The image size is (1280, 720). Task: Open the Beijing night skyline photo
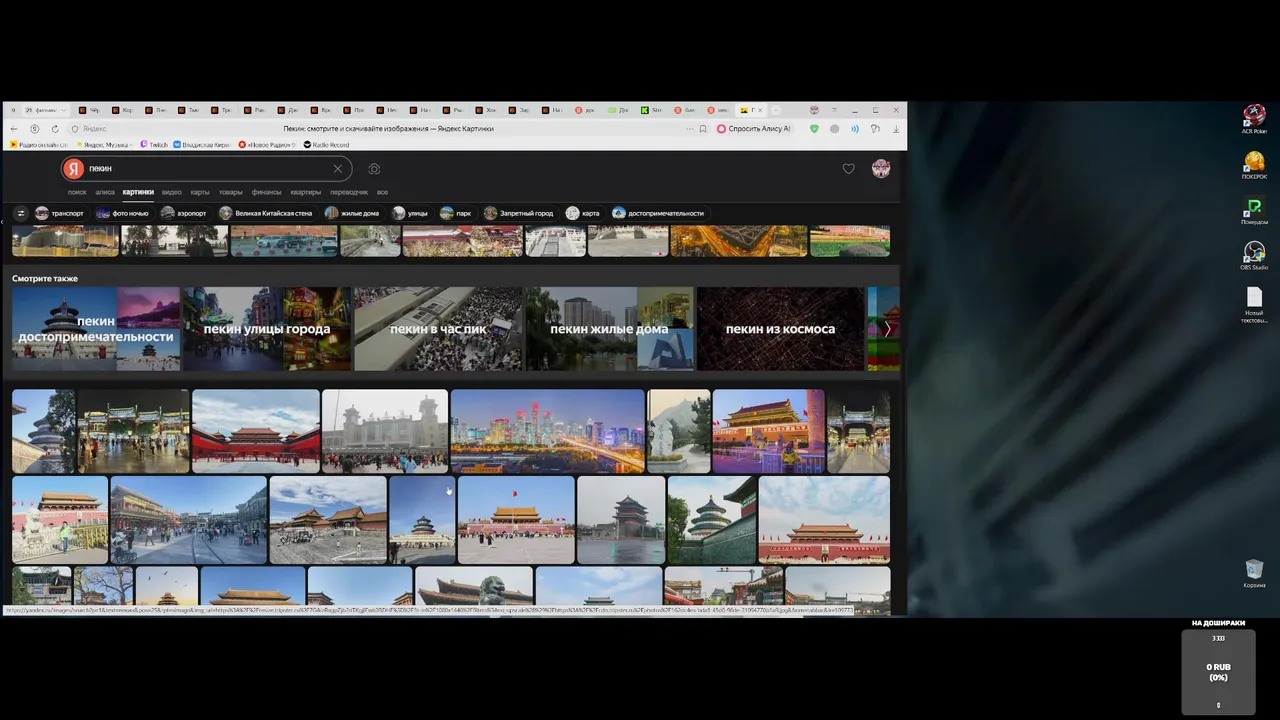[x=548, y=431]
